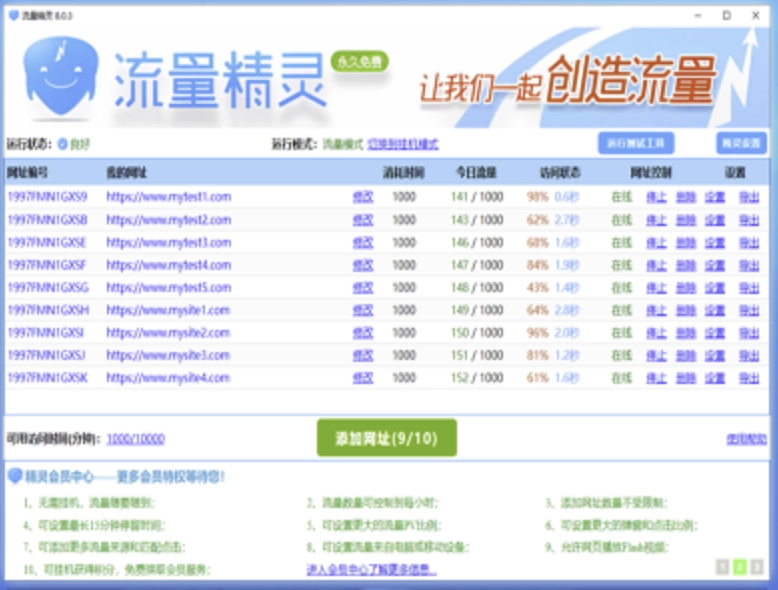Image resolution: width=778 pixels, height=590 pixels.
Task: Stop the mytest5.com site via 停止
Action: (656, 288)
